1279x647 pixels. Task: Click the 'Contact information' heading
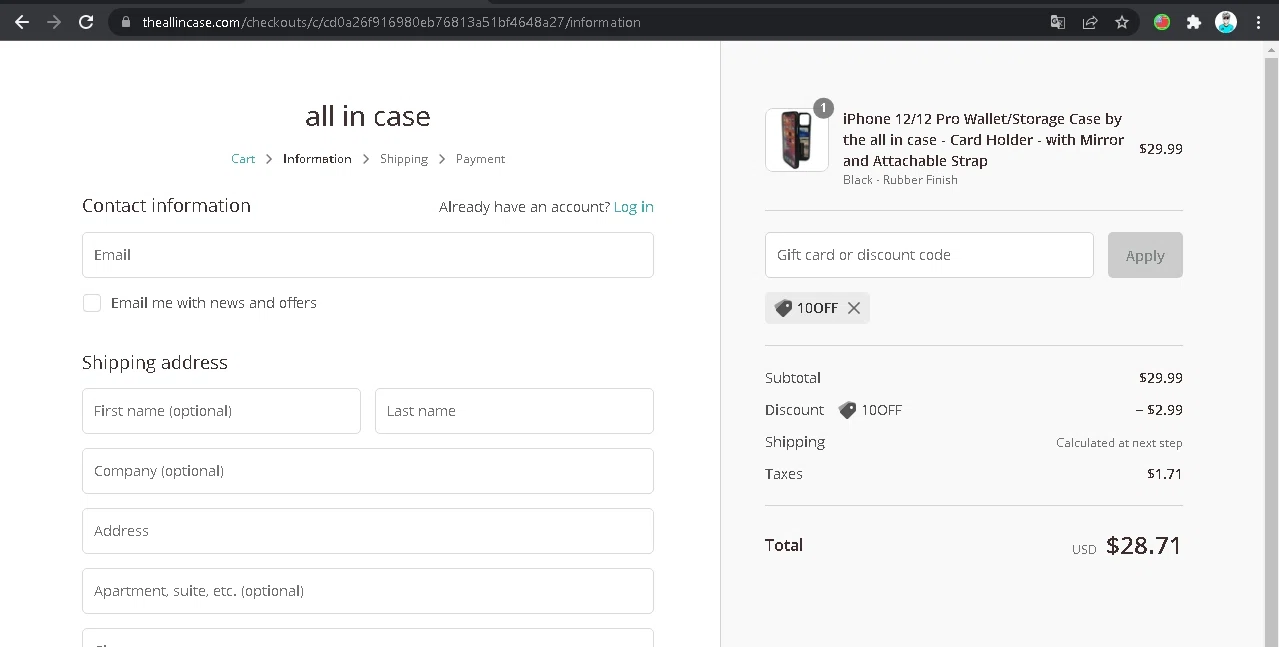(166, 206)
